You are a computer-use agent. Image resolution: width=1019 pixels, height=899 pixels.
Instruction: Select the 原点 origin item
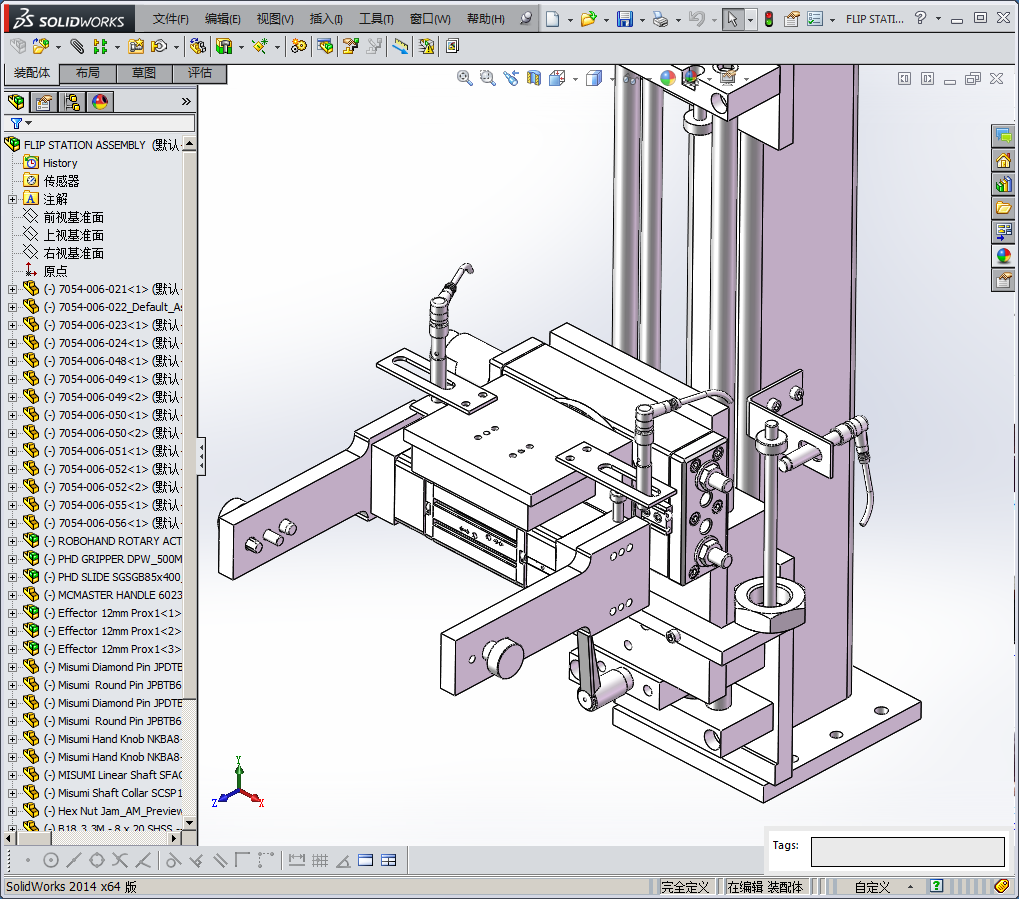tap(55, 271)
